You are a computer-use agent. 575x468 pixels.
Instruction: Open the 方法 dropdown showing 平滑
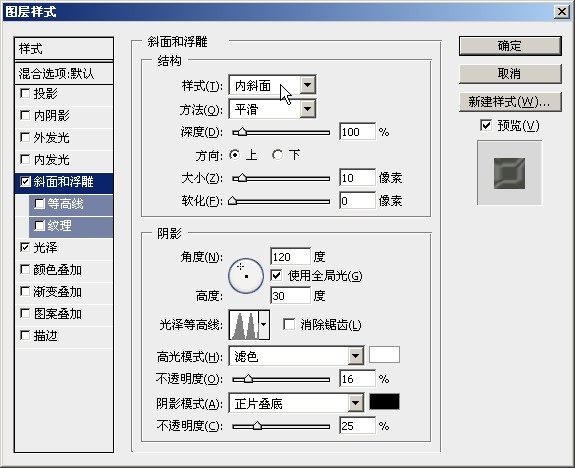tap(272, 109)
